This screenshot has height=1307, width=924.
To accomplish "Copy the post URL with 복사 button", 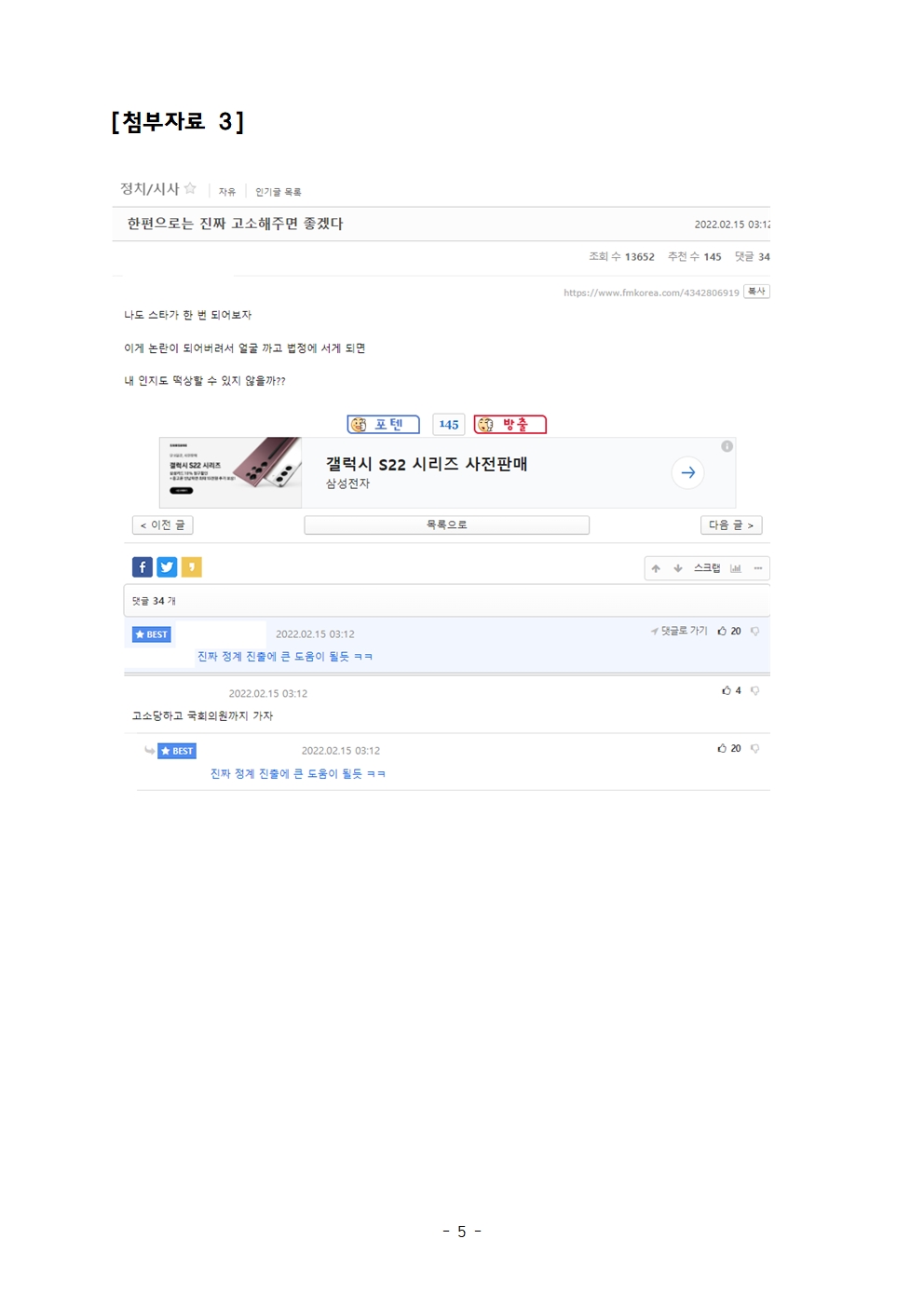I will tap(756, 292).
